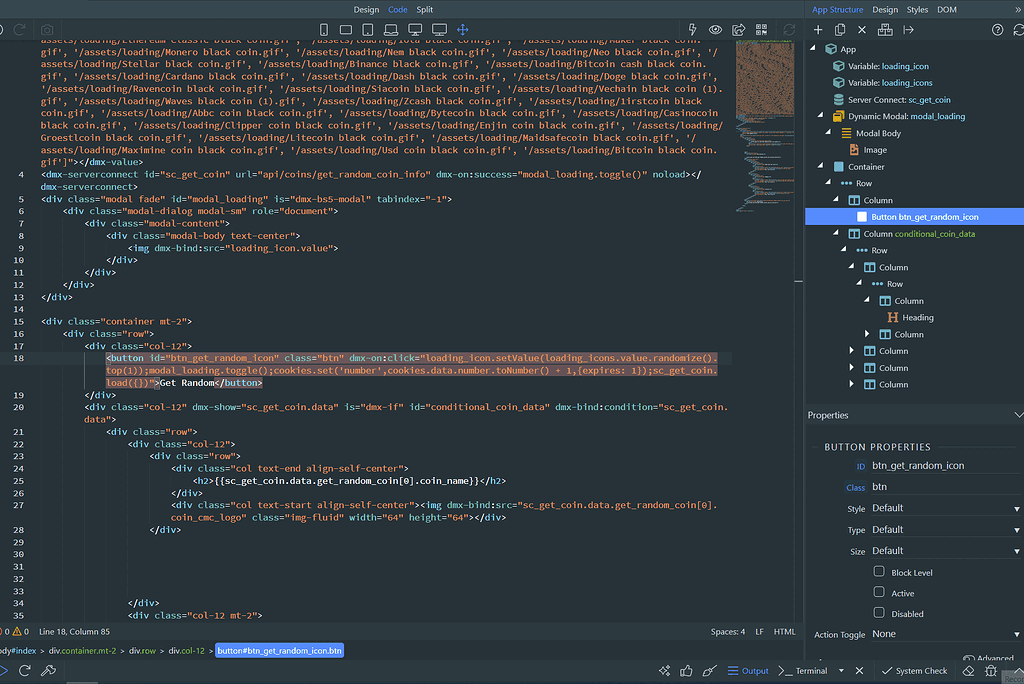Viewport: 1024px width, 684px height.
Task: Switch to the Design view tab
Action: click(365, 9)
